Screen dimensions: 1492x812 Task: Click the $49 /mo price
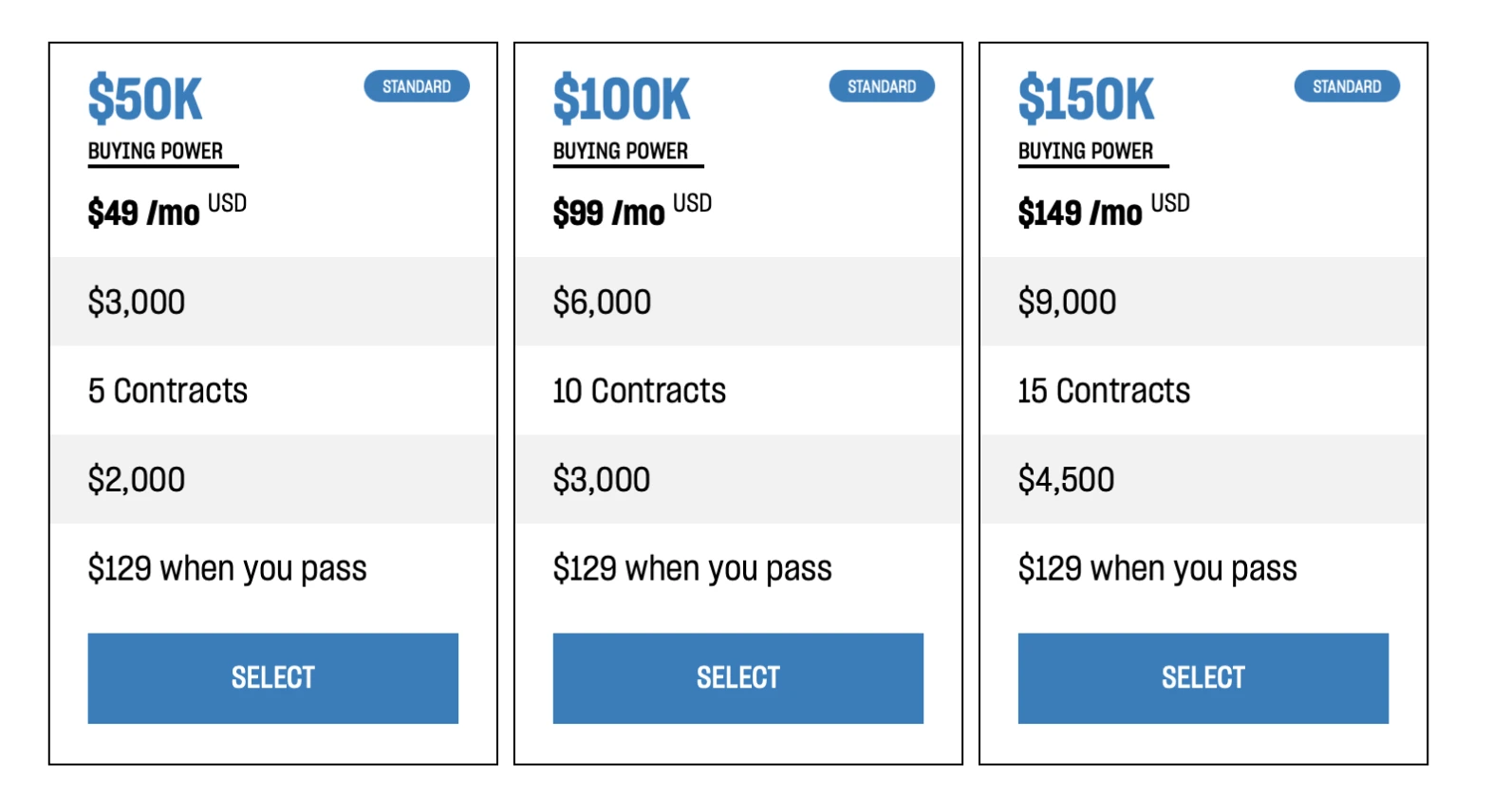click(144, 212)
